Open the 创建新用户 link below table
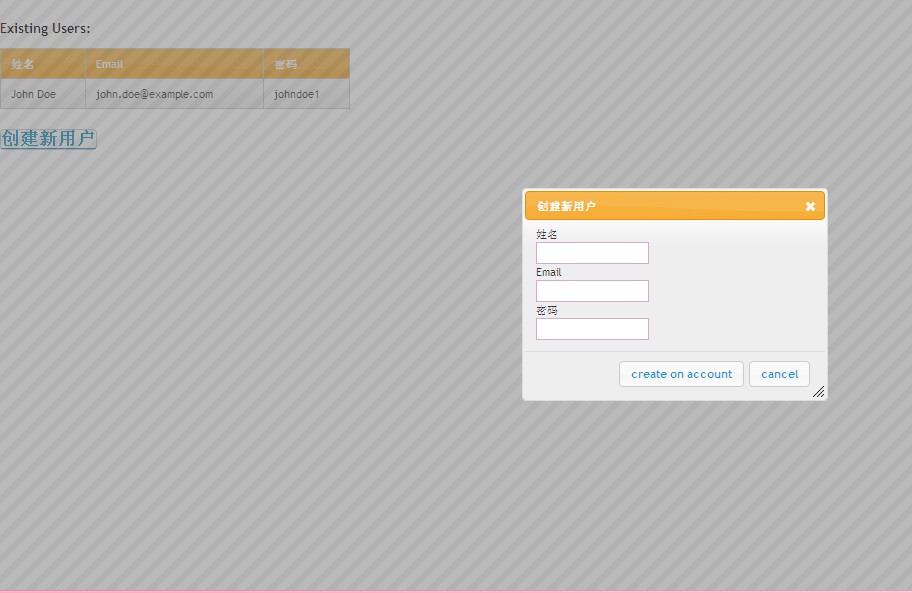Image resolution: width=912 pixels, height=593 pixels. tap(48, 138)
